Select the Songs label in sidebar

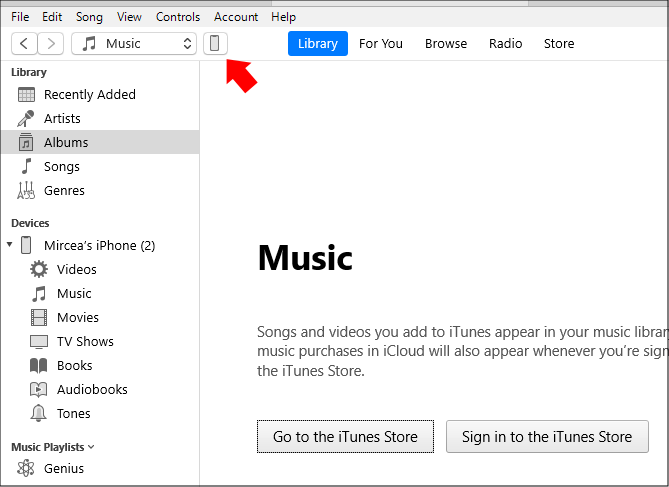(62, 166)
